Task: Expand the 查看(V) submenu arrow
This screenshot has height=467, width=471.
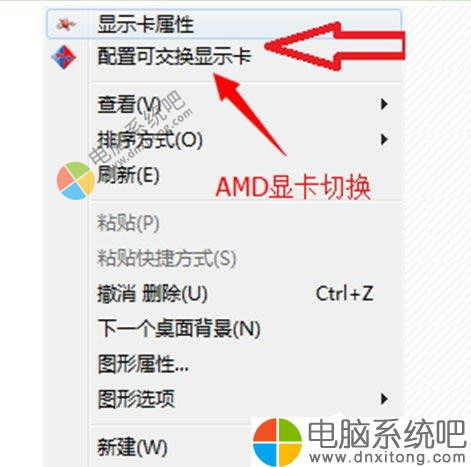Action: (x=384, y=104)
